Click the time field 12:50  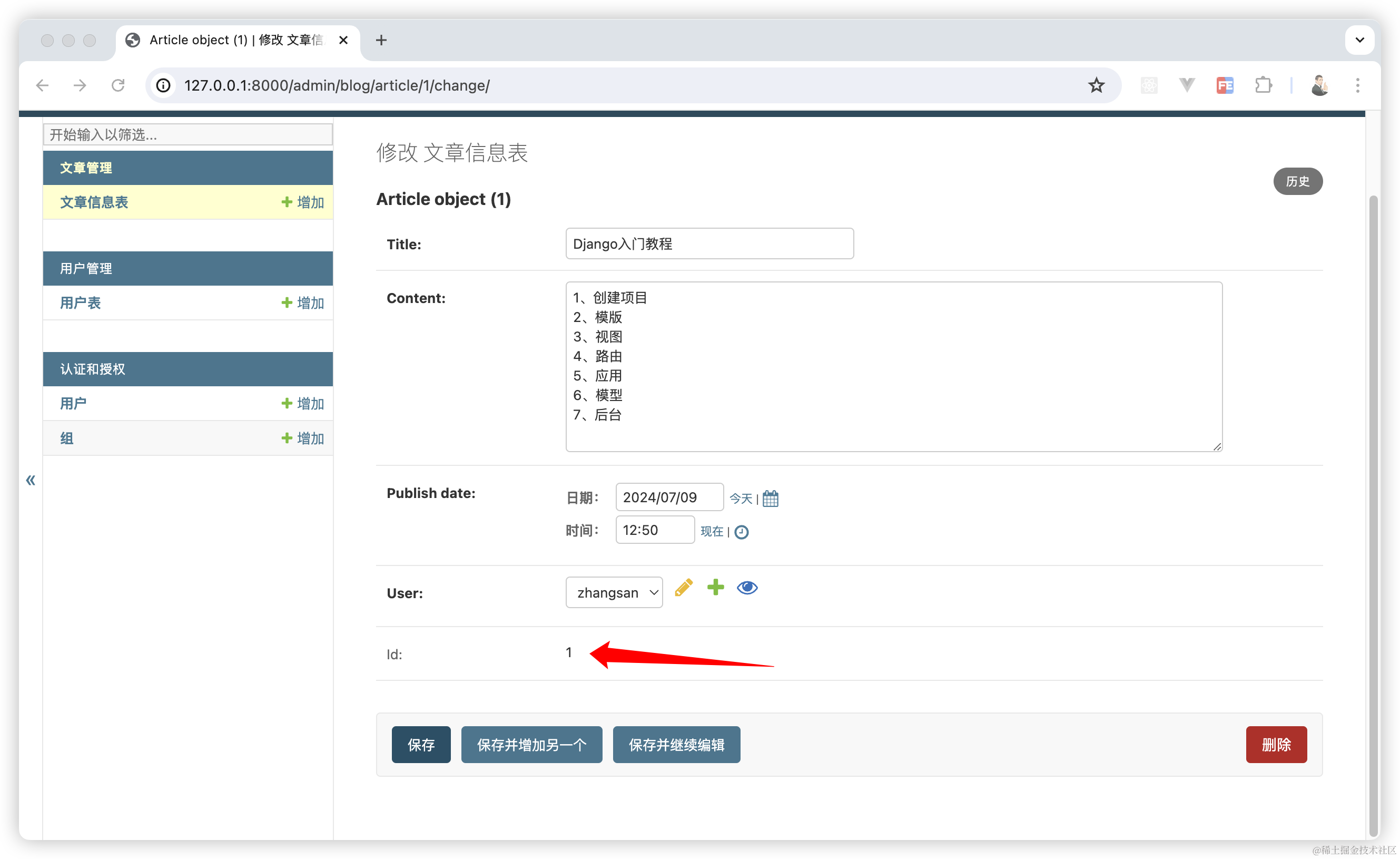(x=655, y=530)
